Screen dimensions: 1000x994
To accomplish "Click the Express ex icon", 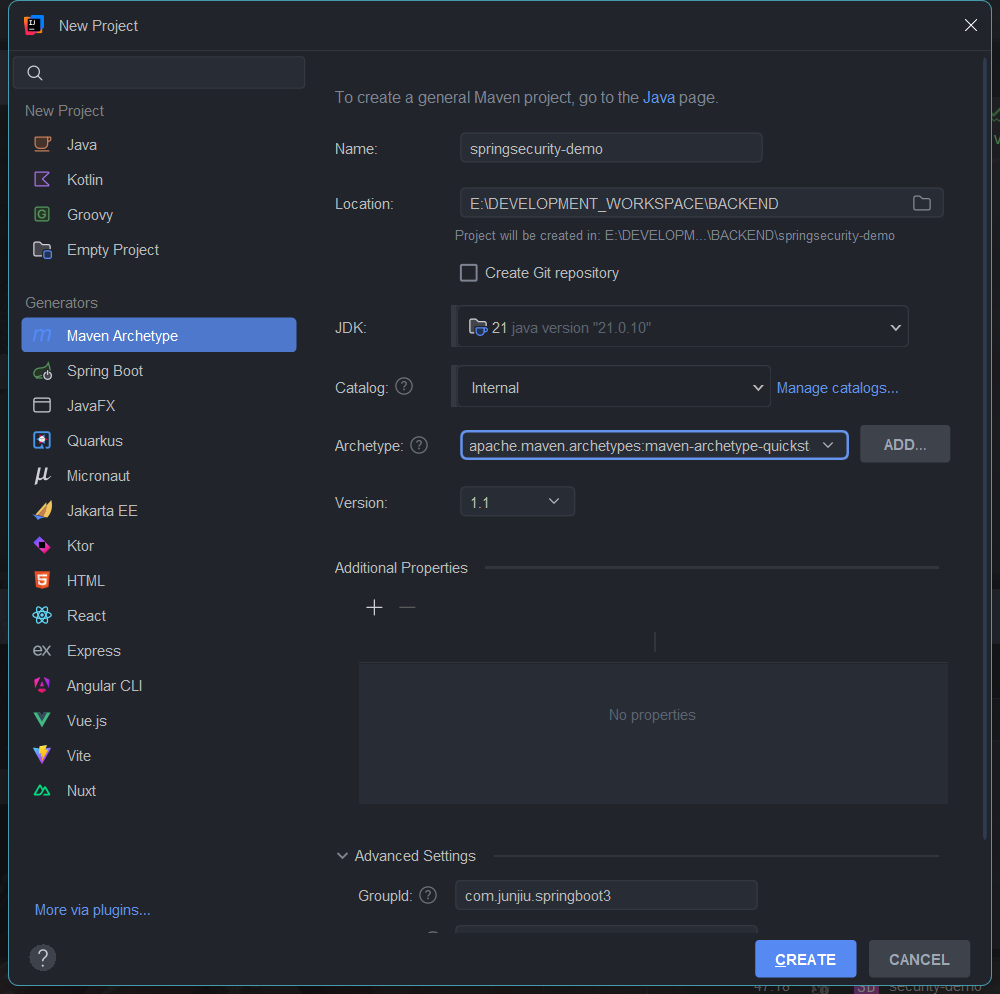I will tap(42, 650).
